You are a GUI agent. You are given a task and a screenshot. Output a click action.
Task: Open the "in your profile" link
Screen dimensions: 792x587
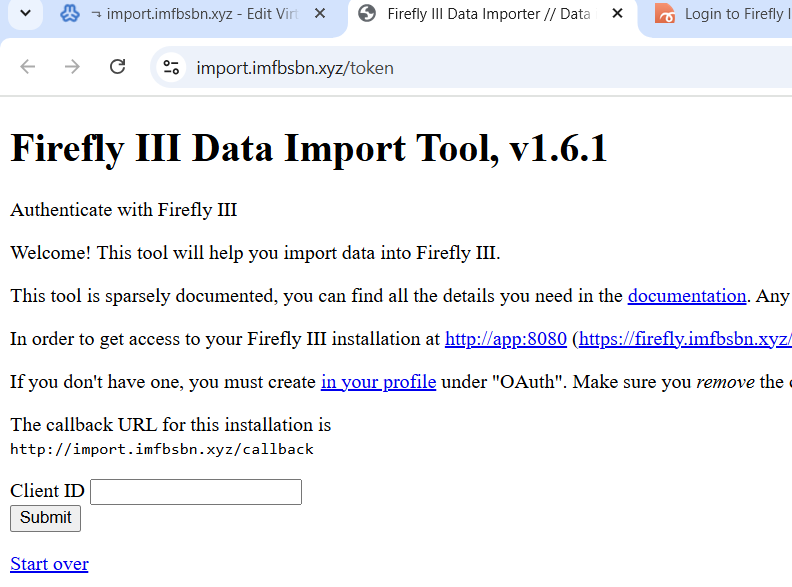(x=378, y=382)
